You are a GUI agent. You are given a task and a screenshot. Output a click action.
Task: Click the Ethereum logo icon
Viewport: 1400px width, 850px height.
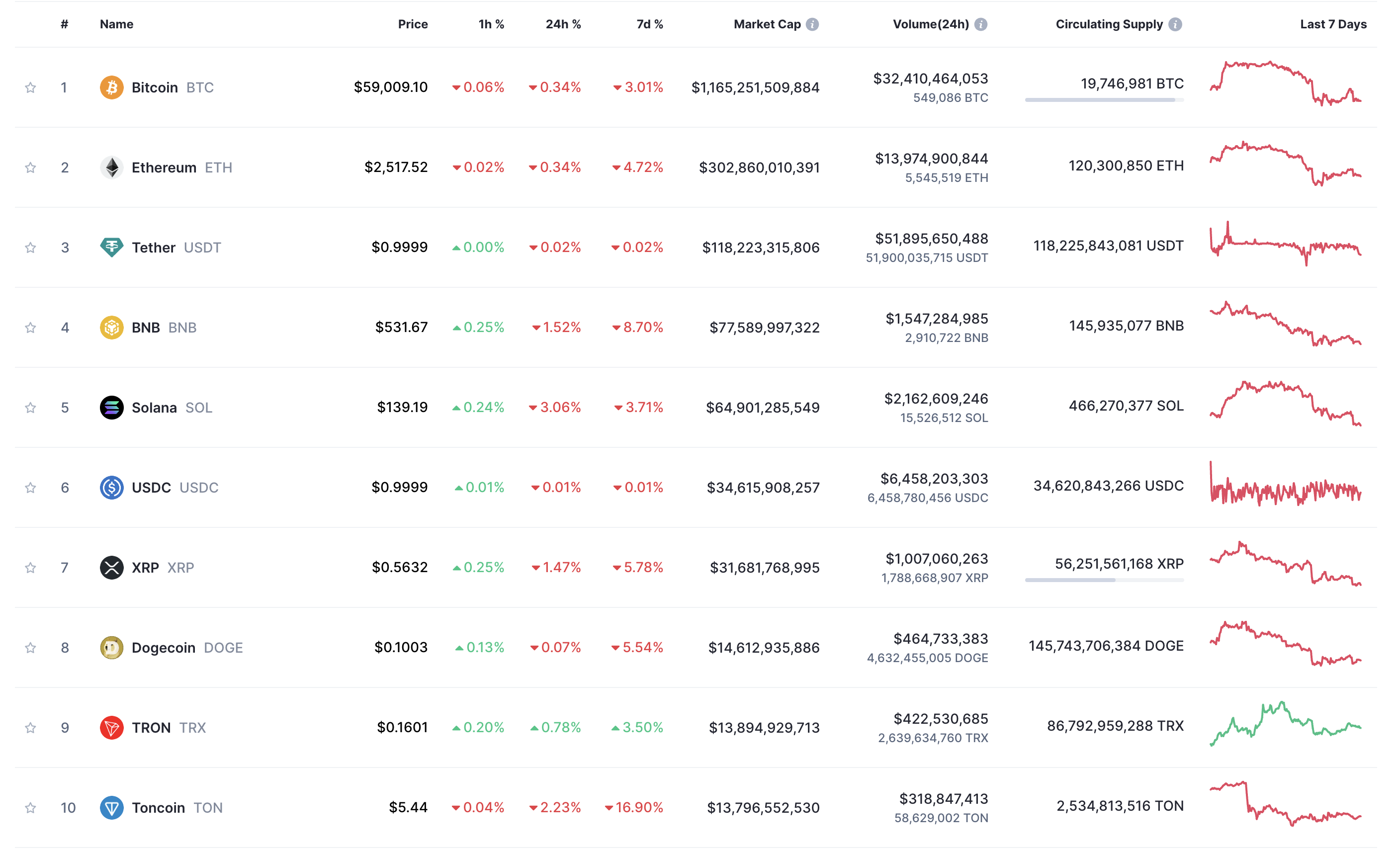coord(111,168)
